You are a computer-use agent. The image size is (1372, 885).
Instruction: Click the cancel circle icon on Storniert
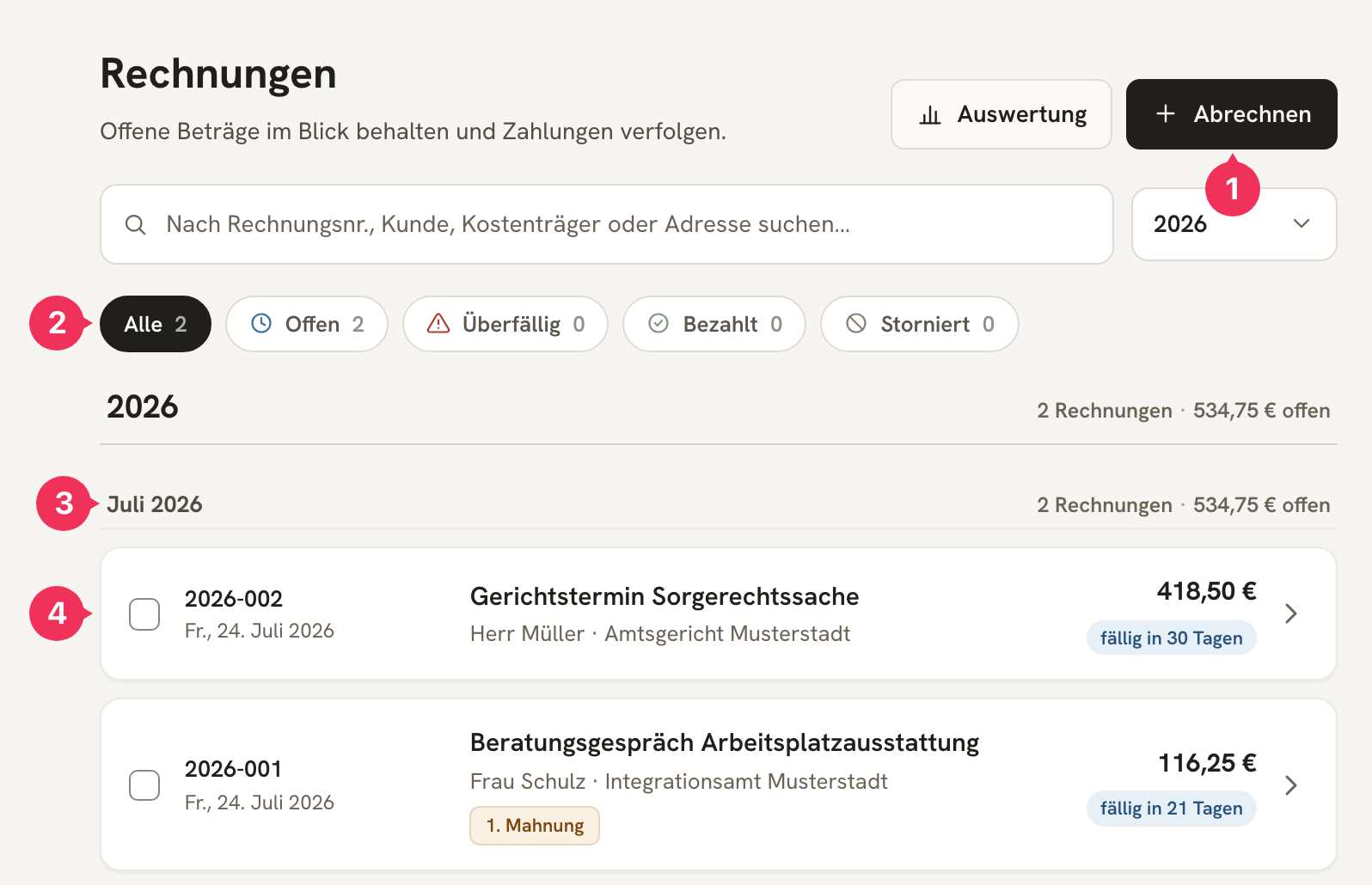[856, 323]
